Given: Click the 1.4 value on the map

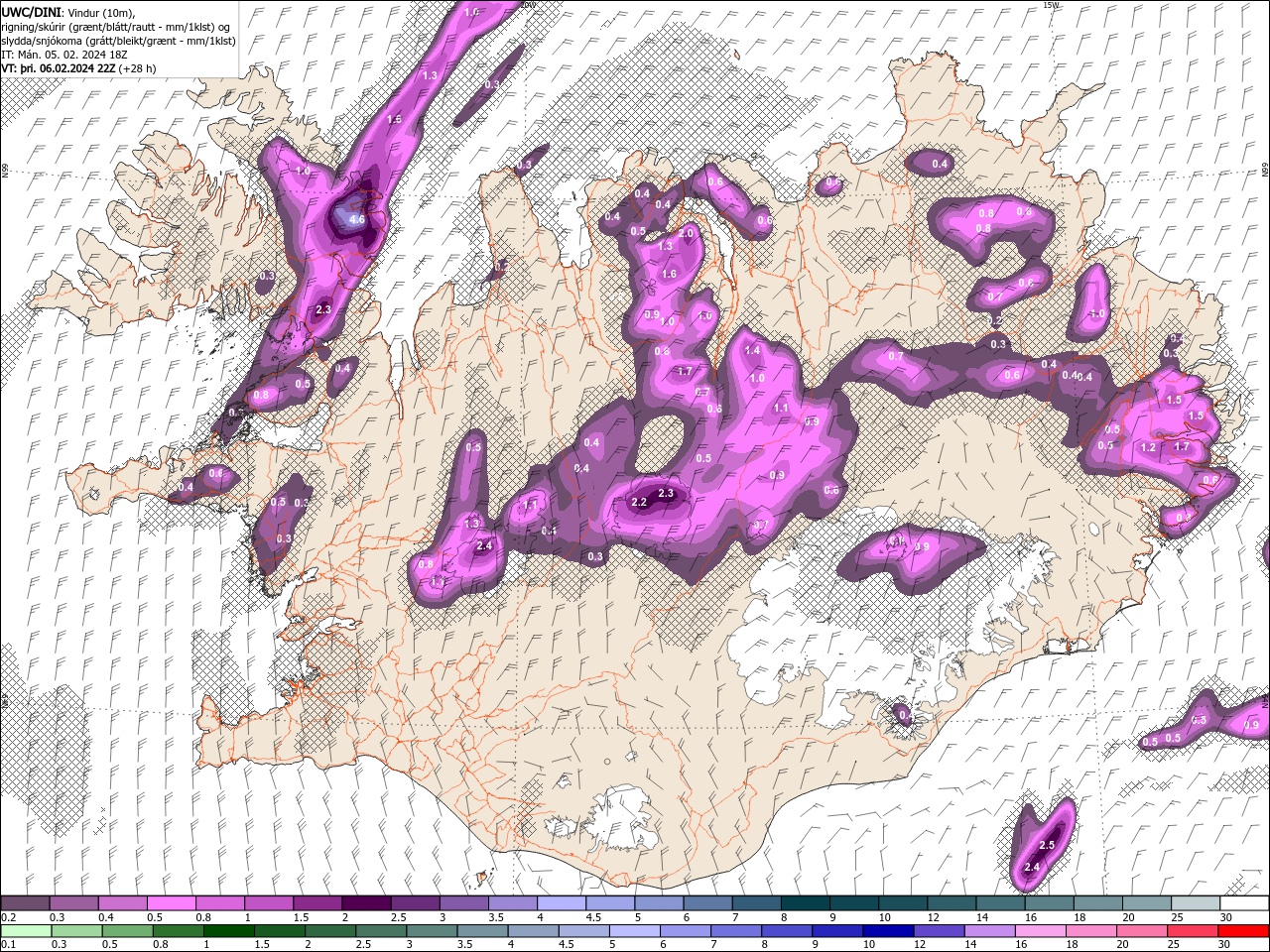Looking at the screenshot, I should [x=752, y=350].
